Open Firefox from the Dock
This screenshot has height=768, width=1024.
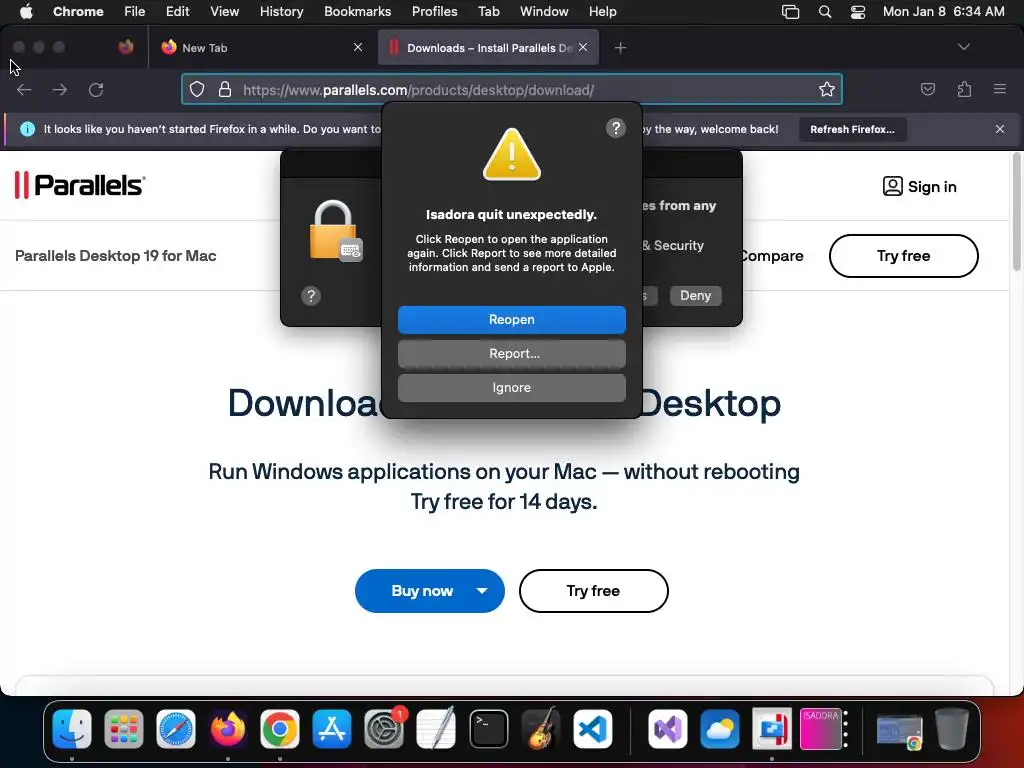point(228,729)
